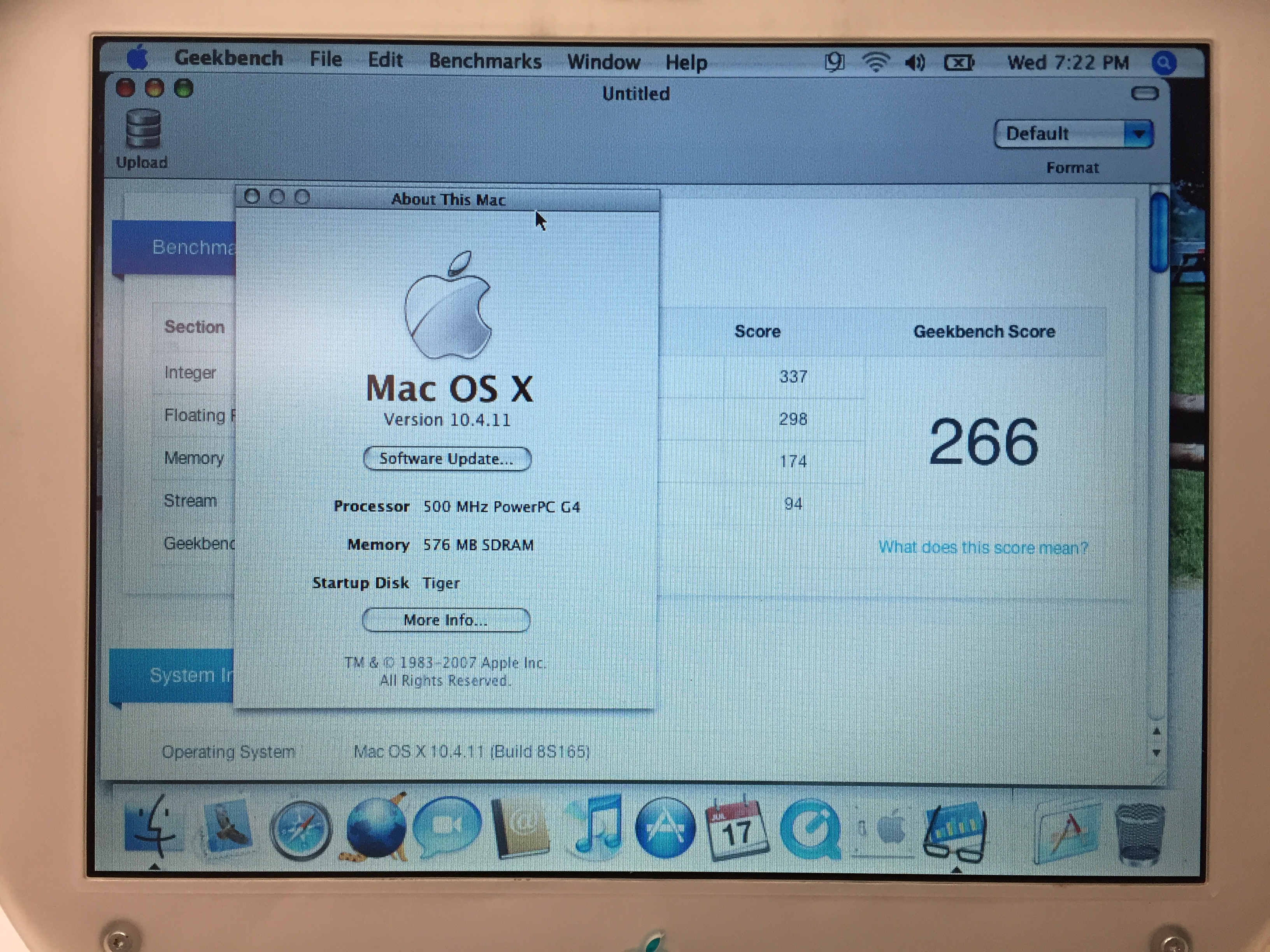
Task: Click Software Update button
Action: [x=447, y=458]
